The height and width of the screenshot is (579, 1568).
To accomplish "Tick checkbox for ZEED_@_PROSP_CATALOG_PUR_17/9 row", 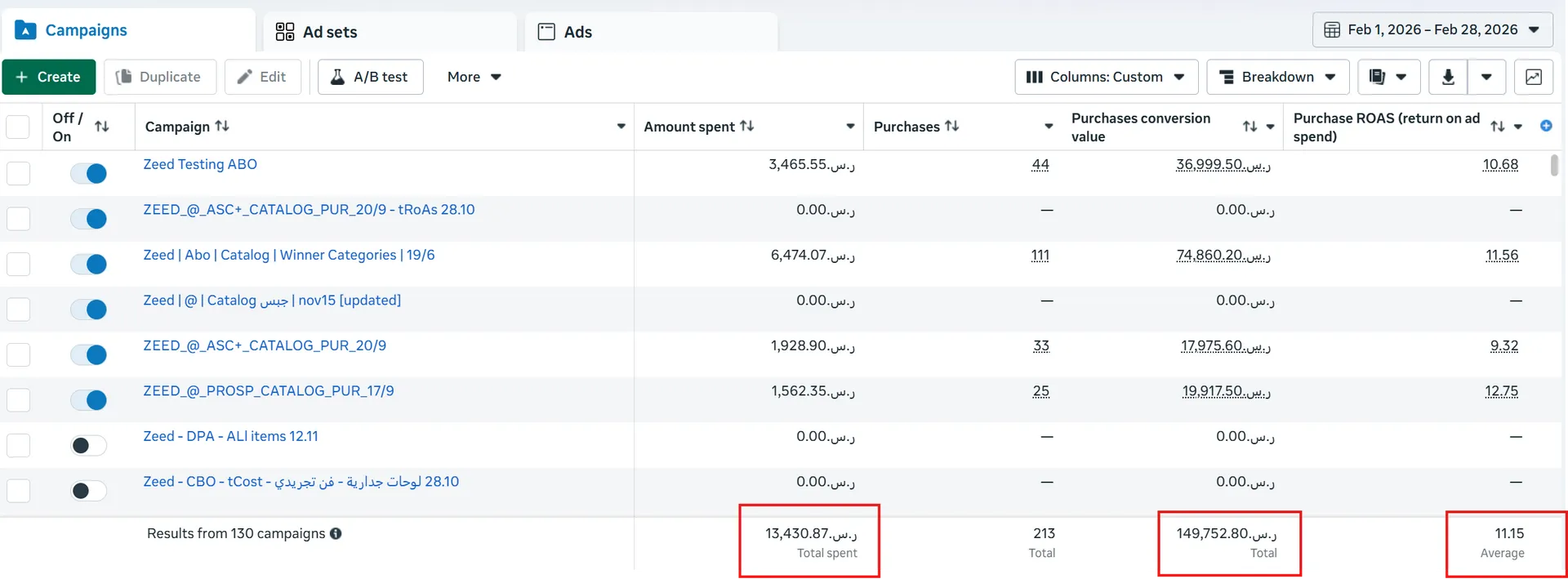I will point(18,400).
